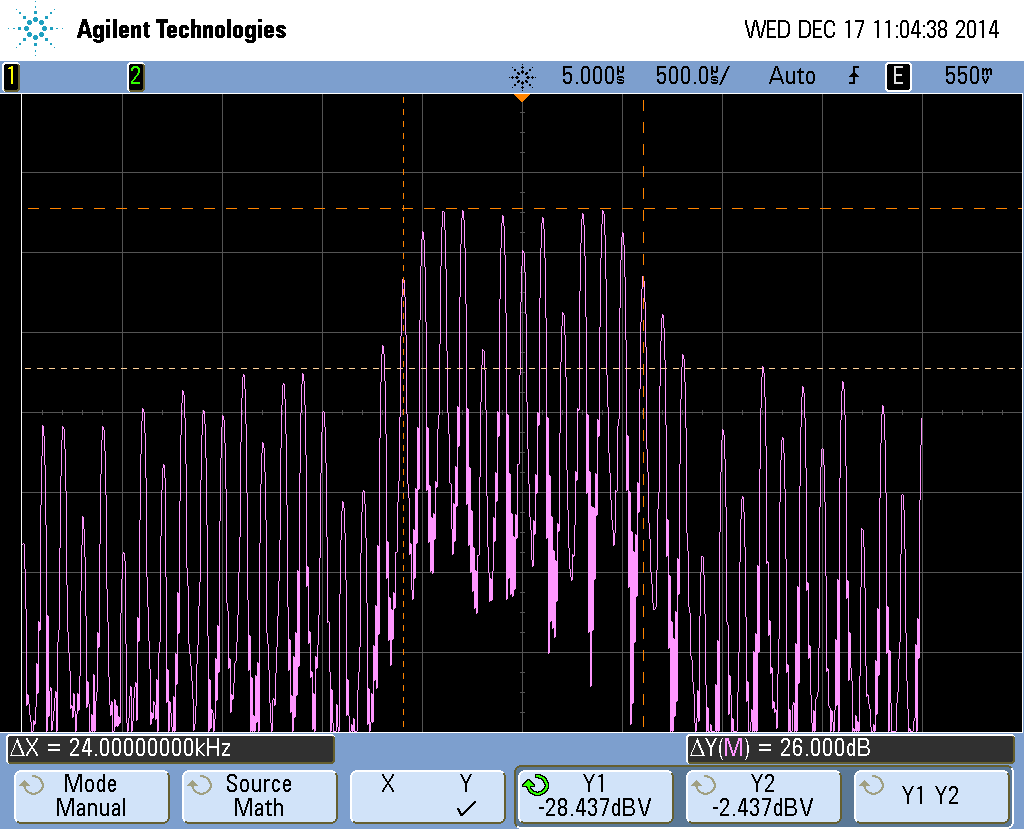Click the external trigger source E icon

click(x=899, y=76)
